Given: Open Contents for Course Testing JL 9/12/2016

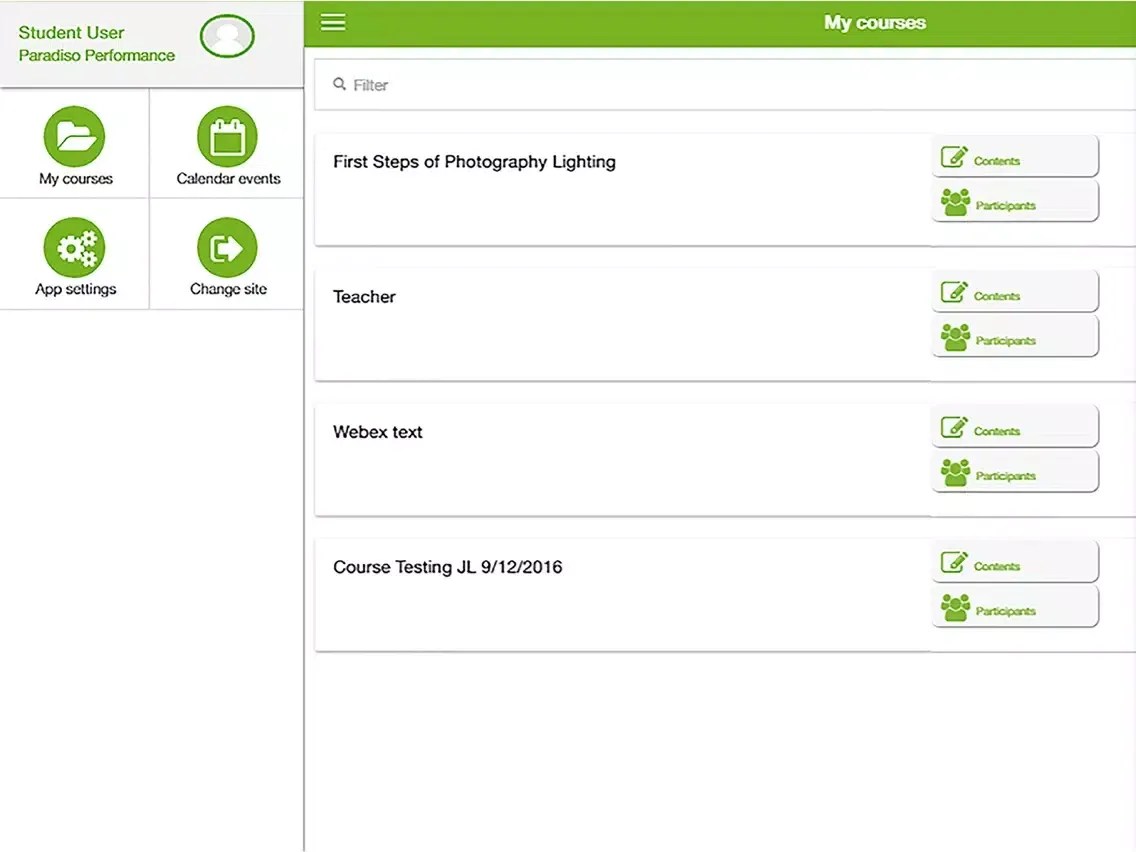Looking at the screenshot, I should [x=1015, y=562].
